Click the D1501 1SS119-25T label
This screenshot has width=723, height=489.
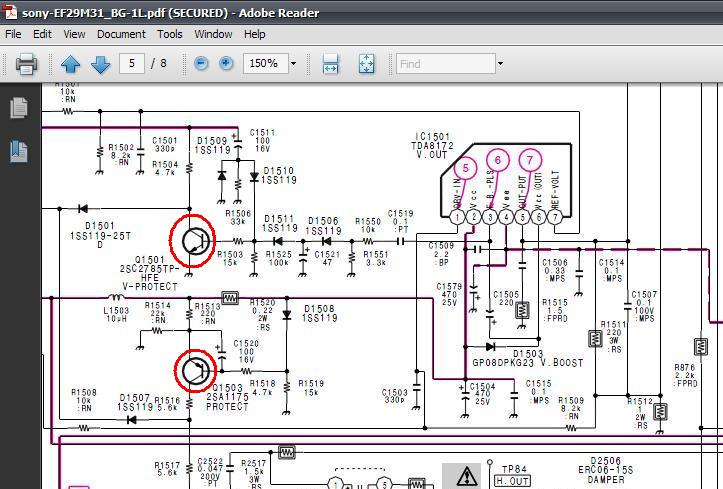[100, 236]
